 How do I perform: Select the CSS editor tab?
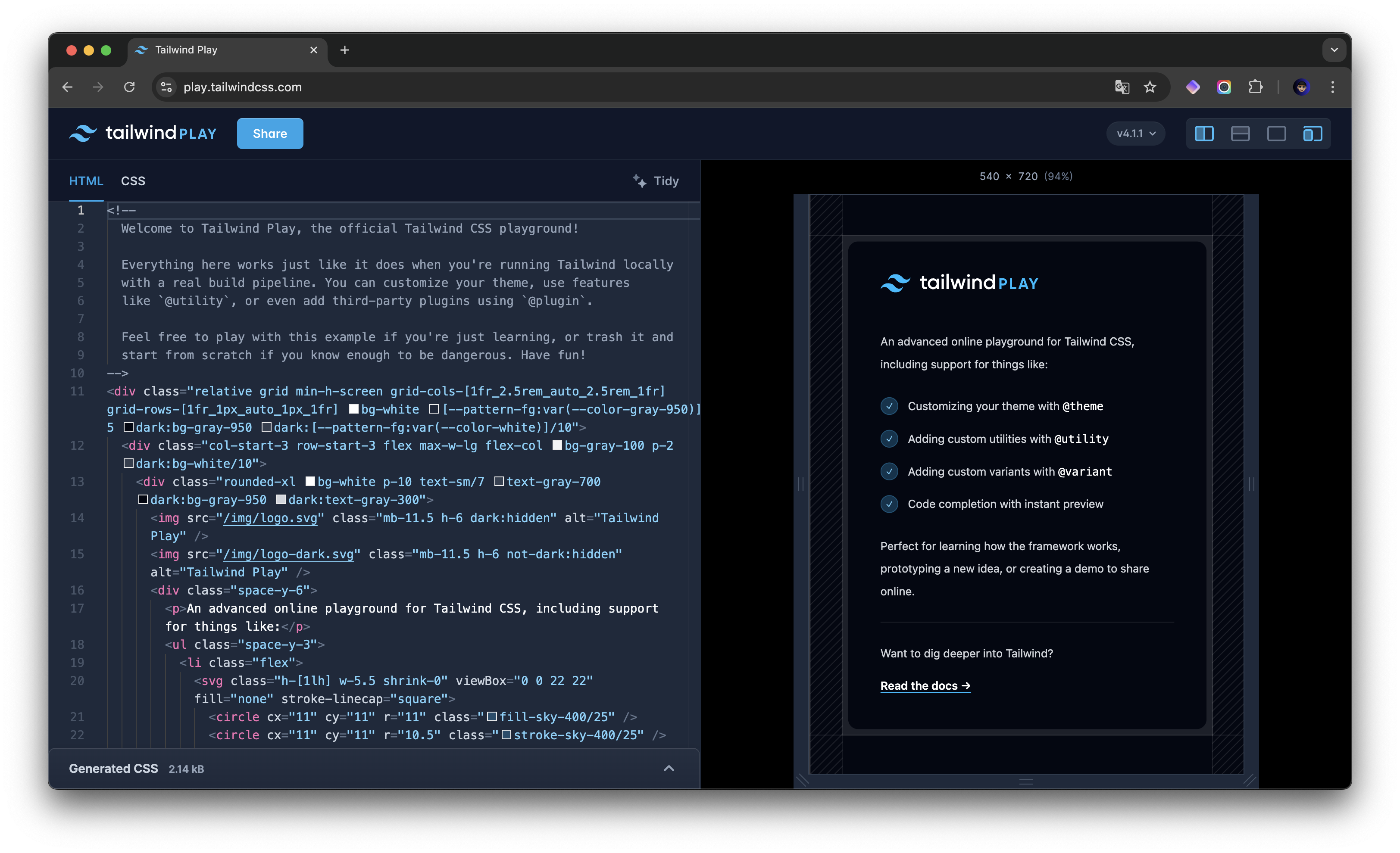point(133,181)
